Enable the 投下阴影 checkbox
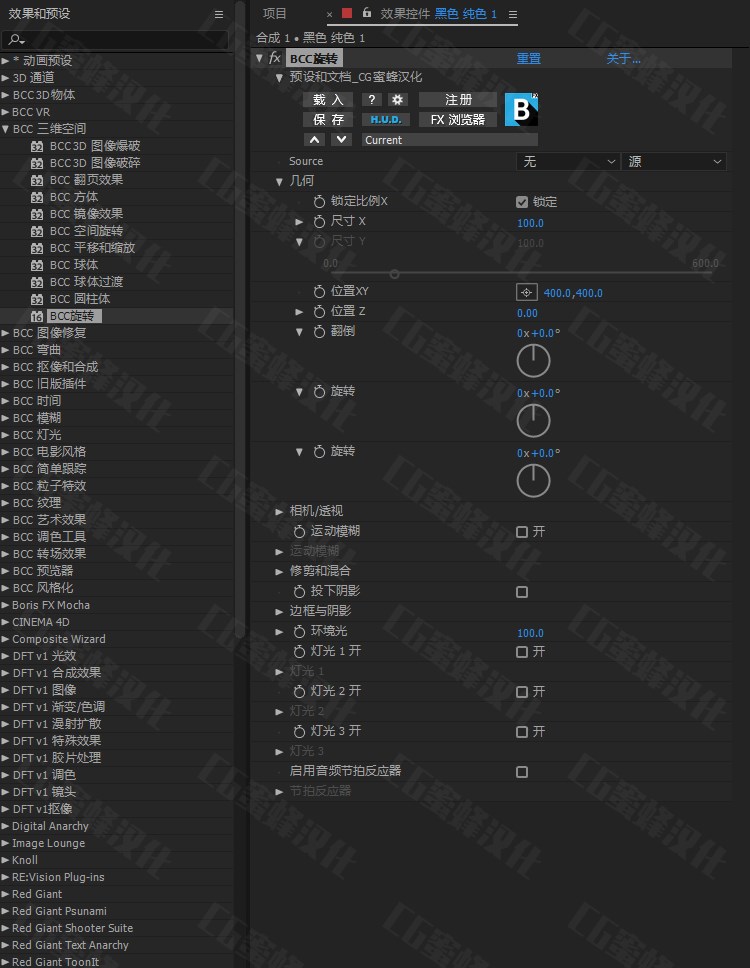Viewport: 750px width, 968px height. coord(522,592)
